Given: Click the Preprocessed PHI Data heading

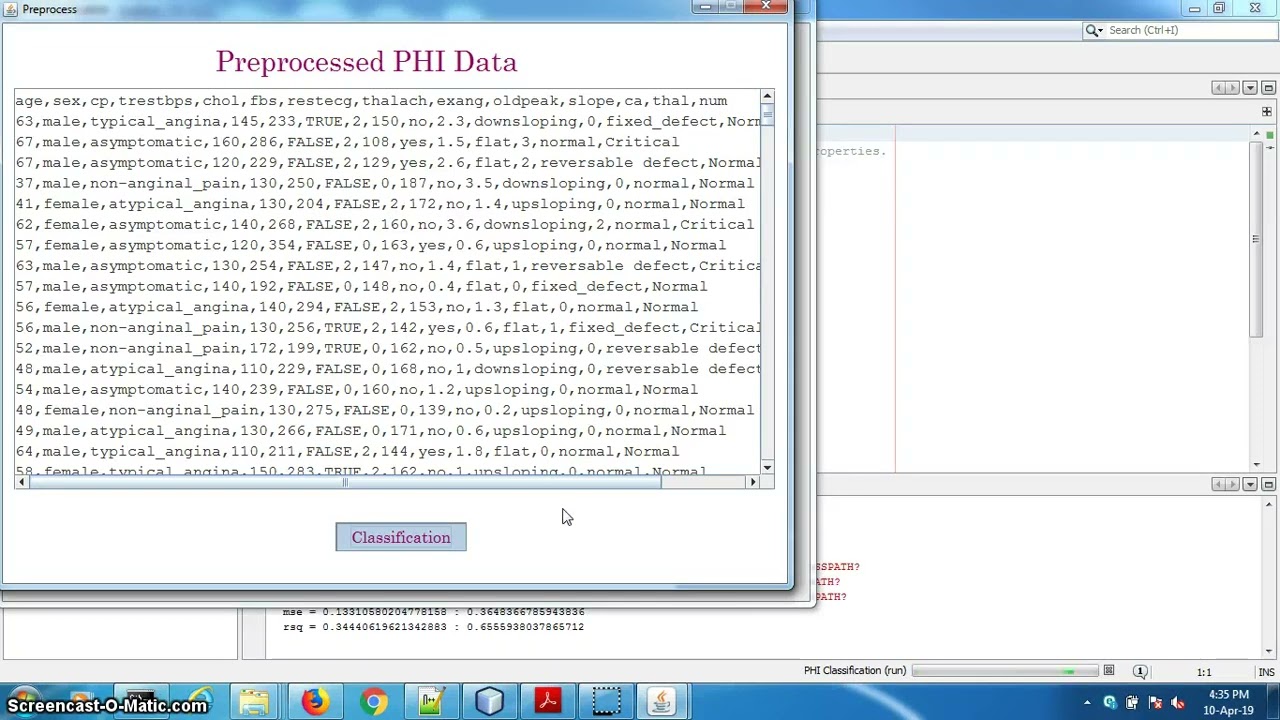Looking at the screenshot, I should (x=366, y=62).
